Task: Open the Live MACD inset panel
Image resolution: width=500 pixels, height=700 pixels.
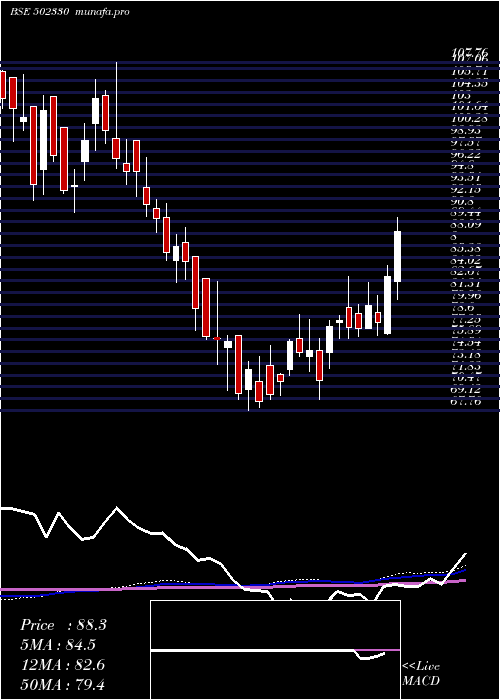Action: click(275, 650)
